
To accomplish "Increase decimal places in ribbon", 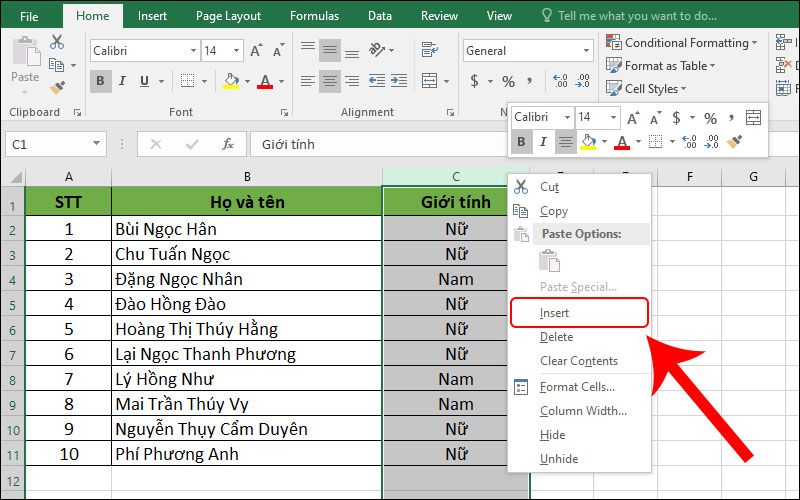I will tap(560, 81).
